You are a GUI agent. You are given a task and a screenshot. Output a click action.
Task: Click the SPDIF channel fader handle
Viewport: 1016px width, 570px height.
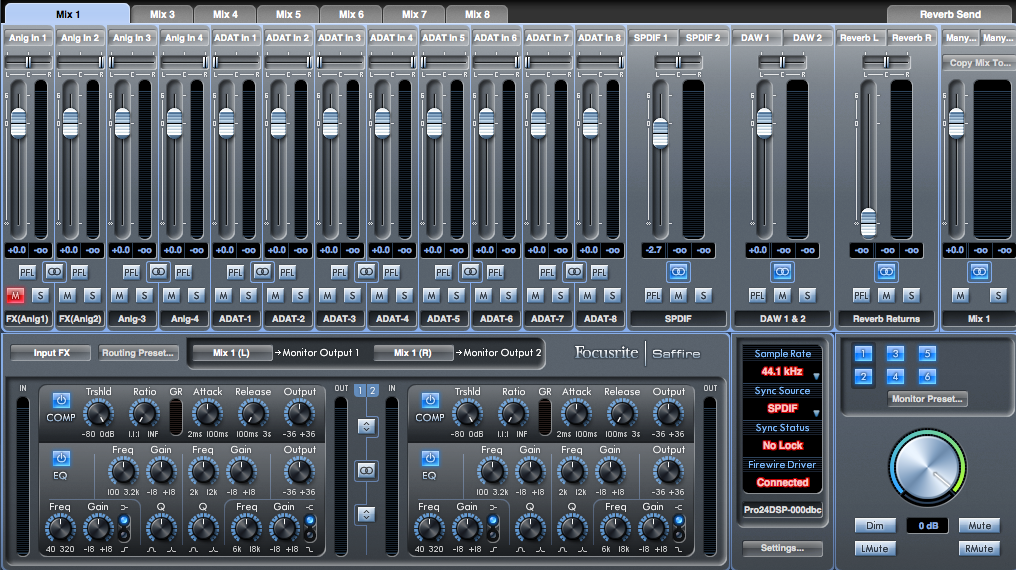[659, 132]
